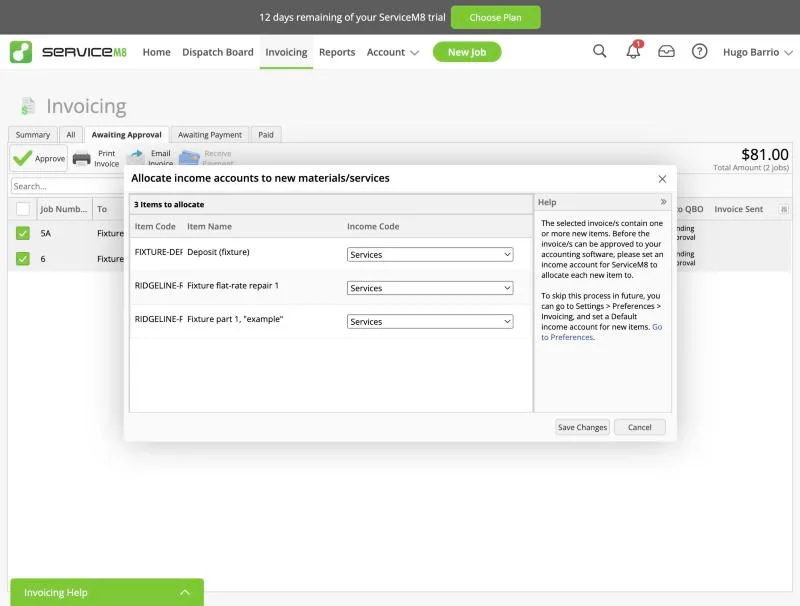Viewport: 800px width, 606px height.
Task: Uncheck the checkbox for job 5A
Action: (23, 233)
